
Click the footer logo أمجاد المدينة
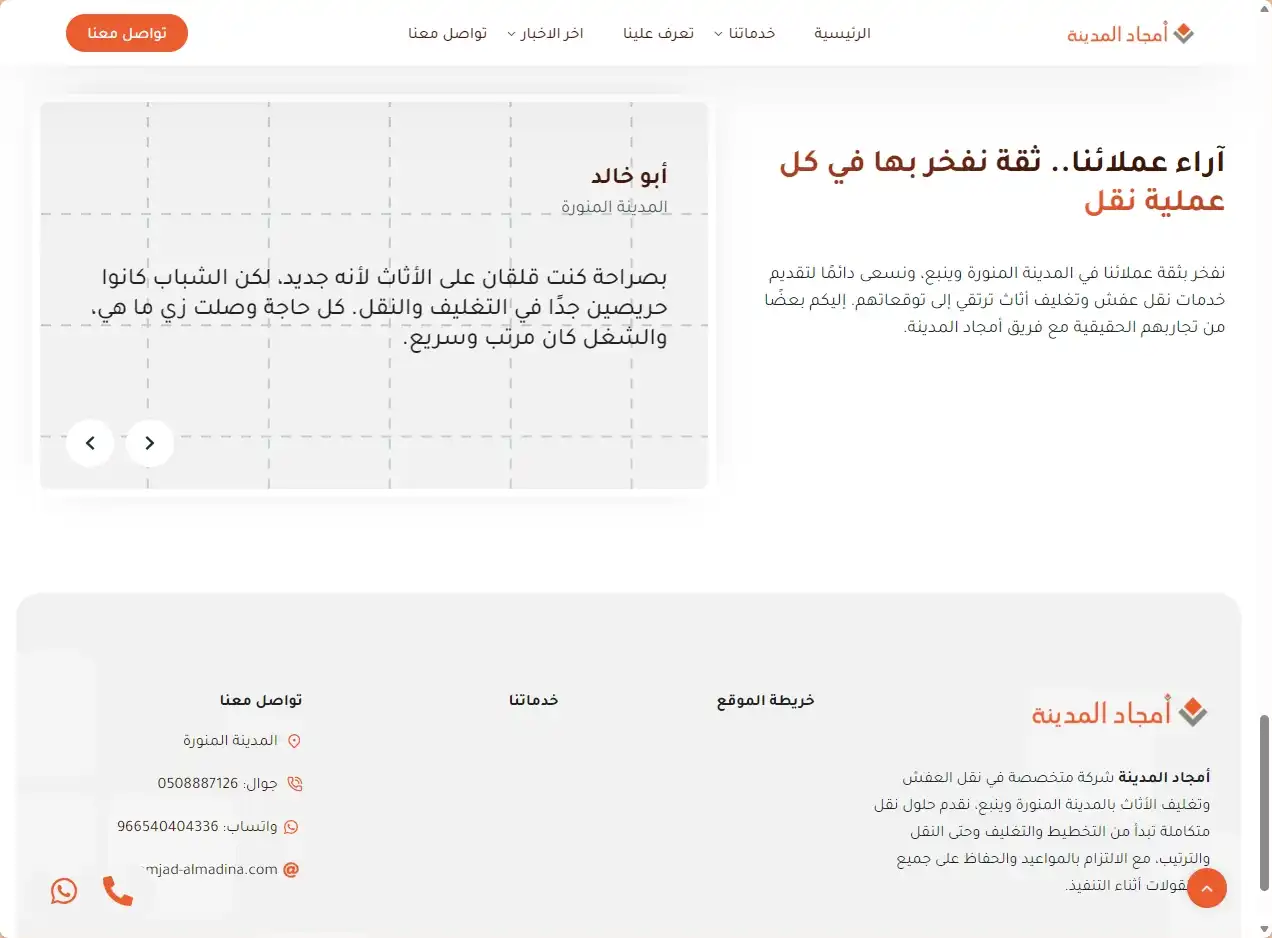pos(1120,713)
